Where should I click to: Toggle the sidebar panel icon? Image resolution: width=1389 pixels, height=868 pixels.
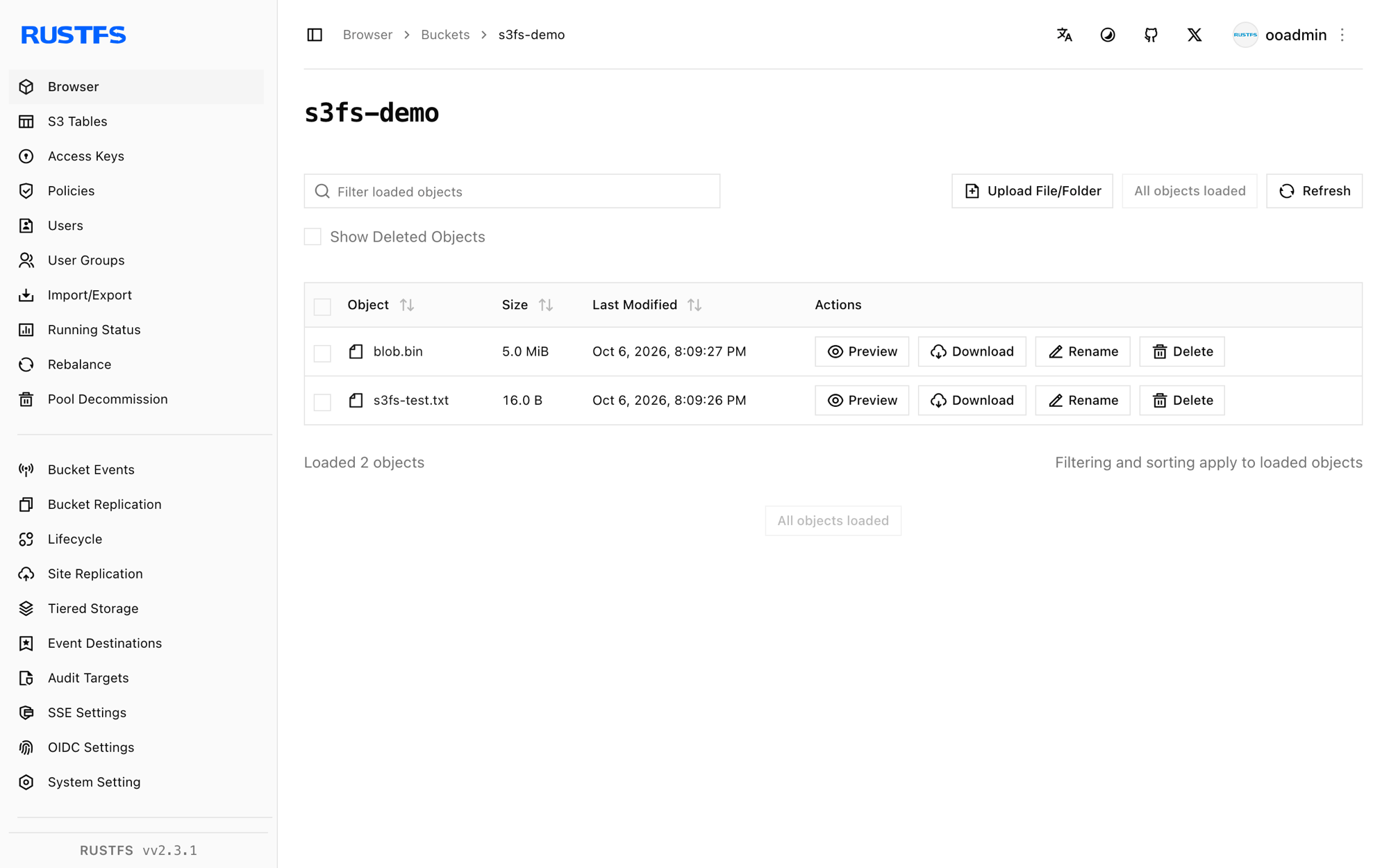(x=315, y=35)
